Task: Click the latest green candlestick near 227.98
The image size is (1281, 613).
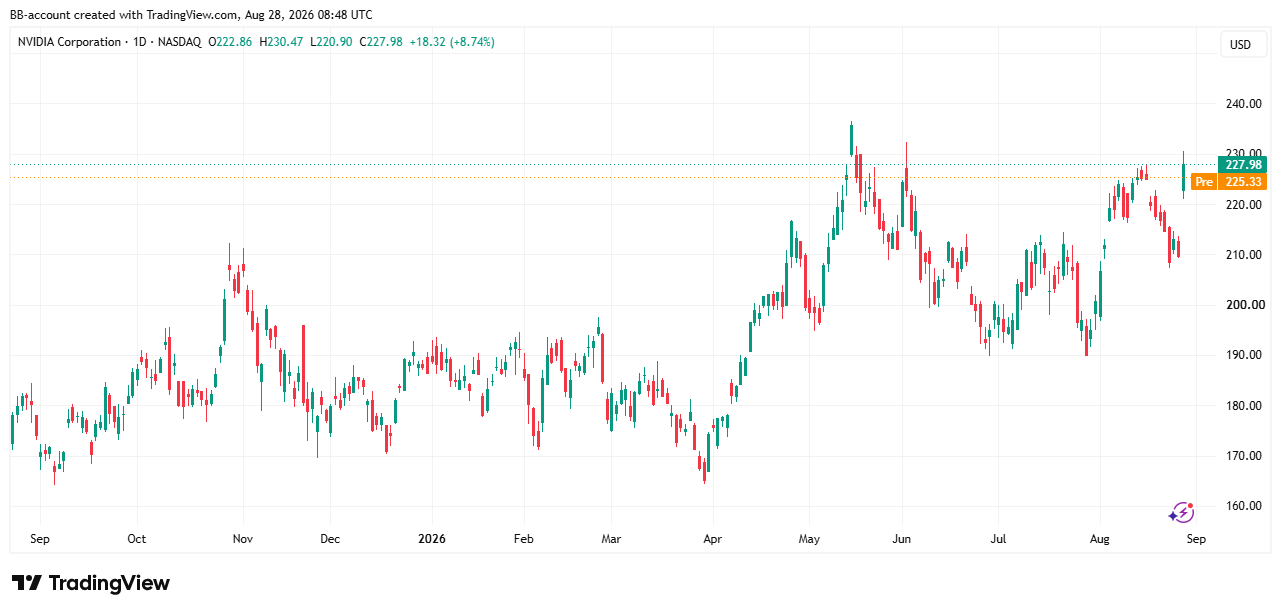Action: [1184, 176]
